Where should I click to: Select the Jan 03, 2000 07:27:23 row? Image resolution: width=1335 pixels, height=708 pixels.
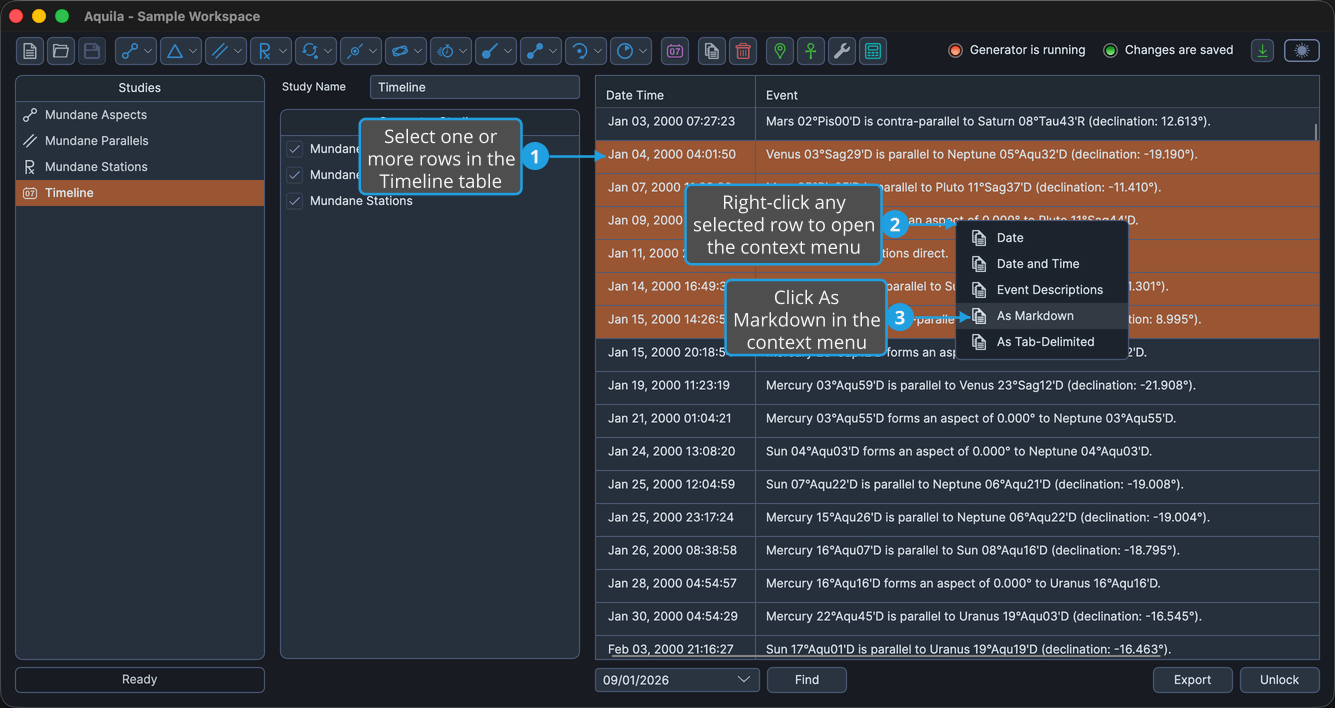pyautogui.click(x=957, y=122)
